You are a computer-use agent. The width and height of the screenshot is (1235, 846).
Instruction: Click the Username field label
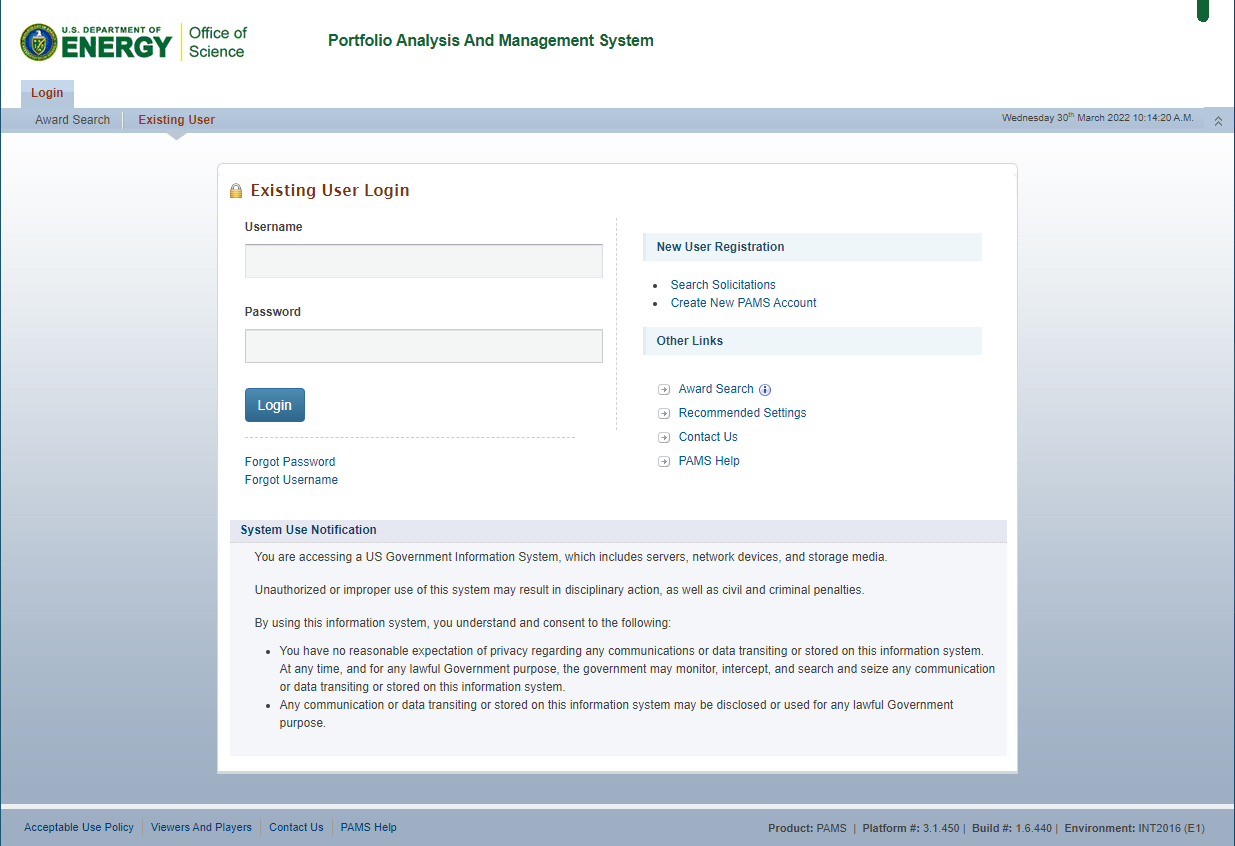coord(274,227)
